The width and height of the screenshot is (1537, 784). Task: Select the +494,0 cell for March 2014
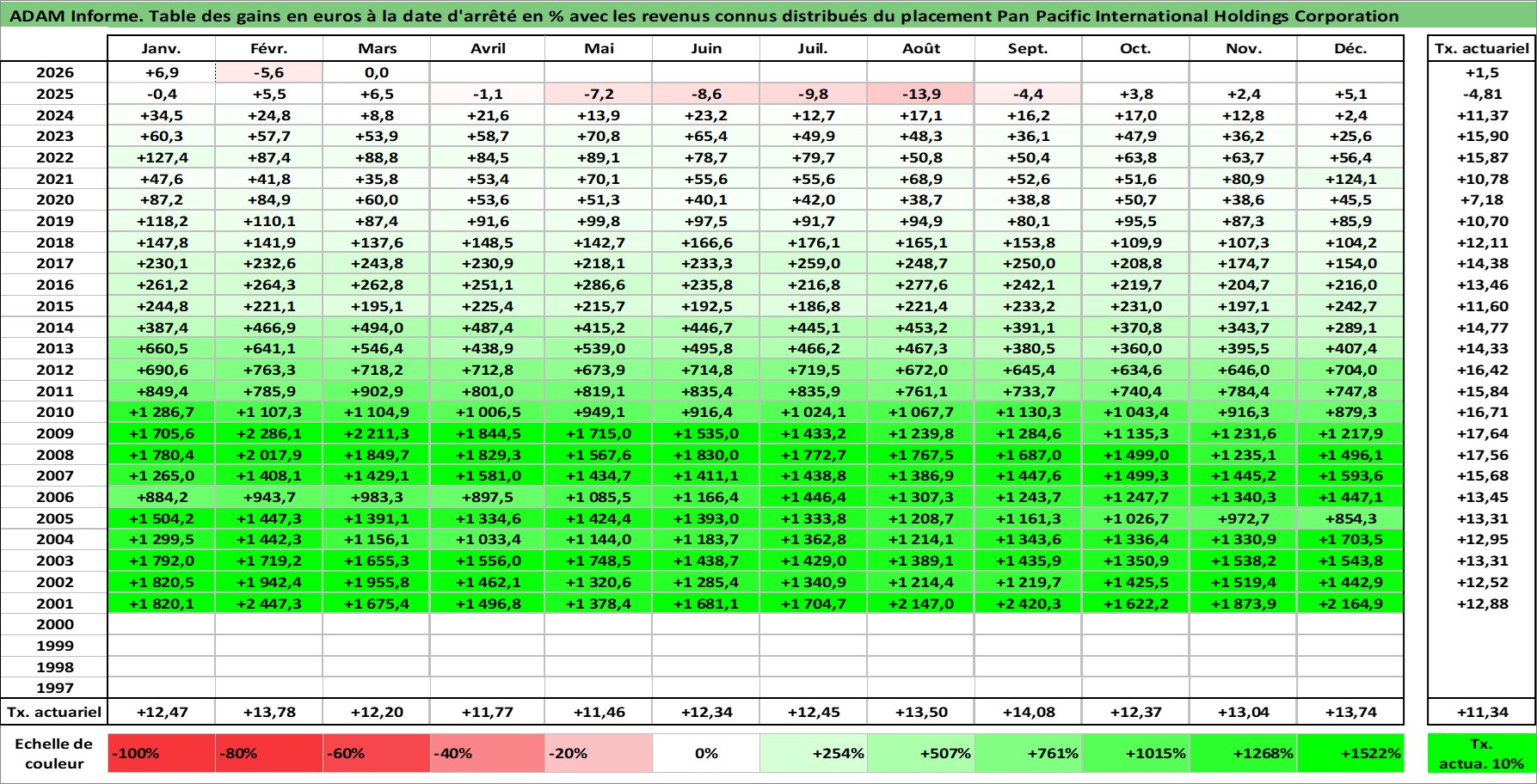377,328
